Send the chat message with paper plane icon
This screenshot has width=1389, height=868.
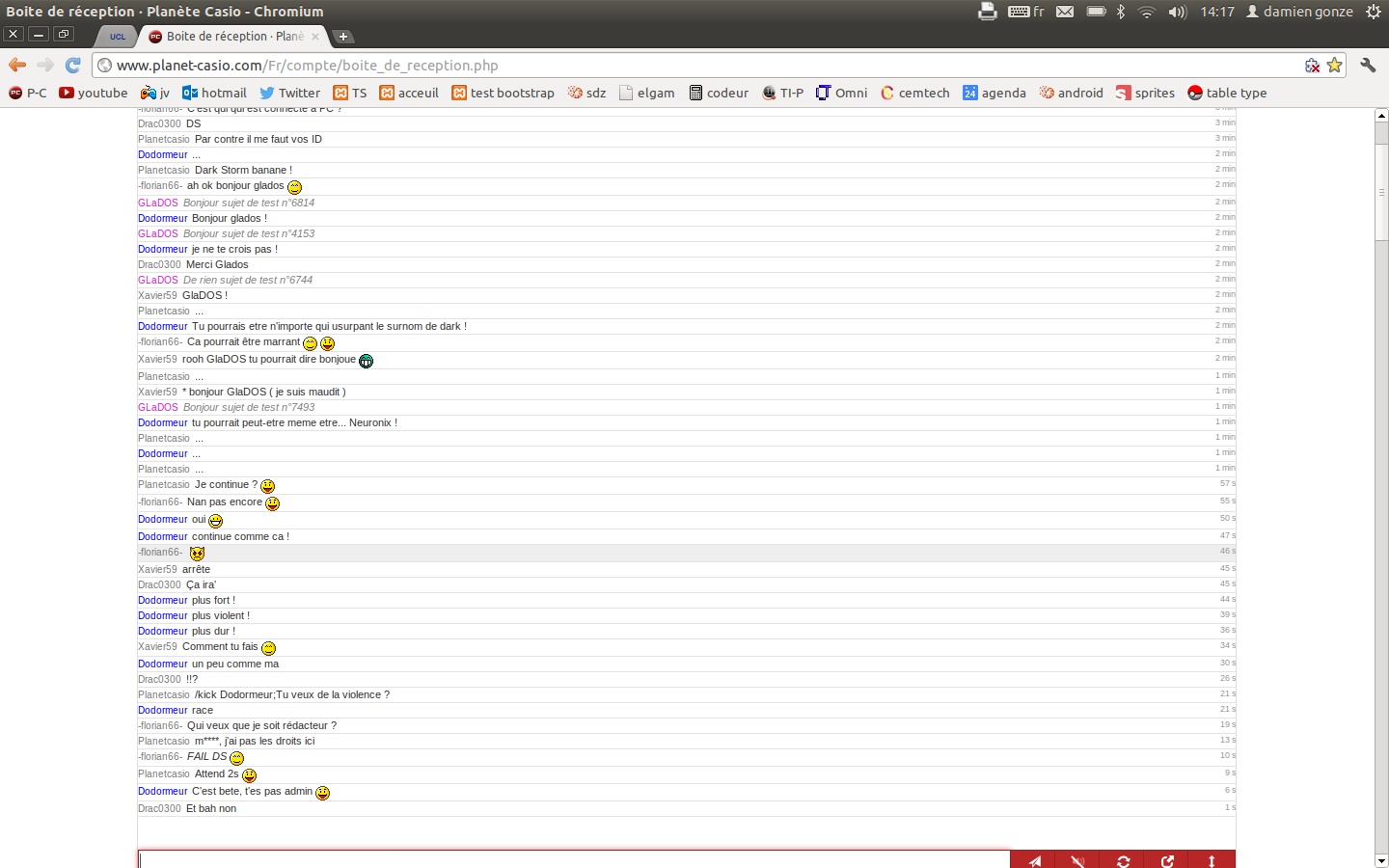pyautogui.click(x=1033, y=860)
